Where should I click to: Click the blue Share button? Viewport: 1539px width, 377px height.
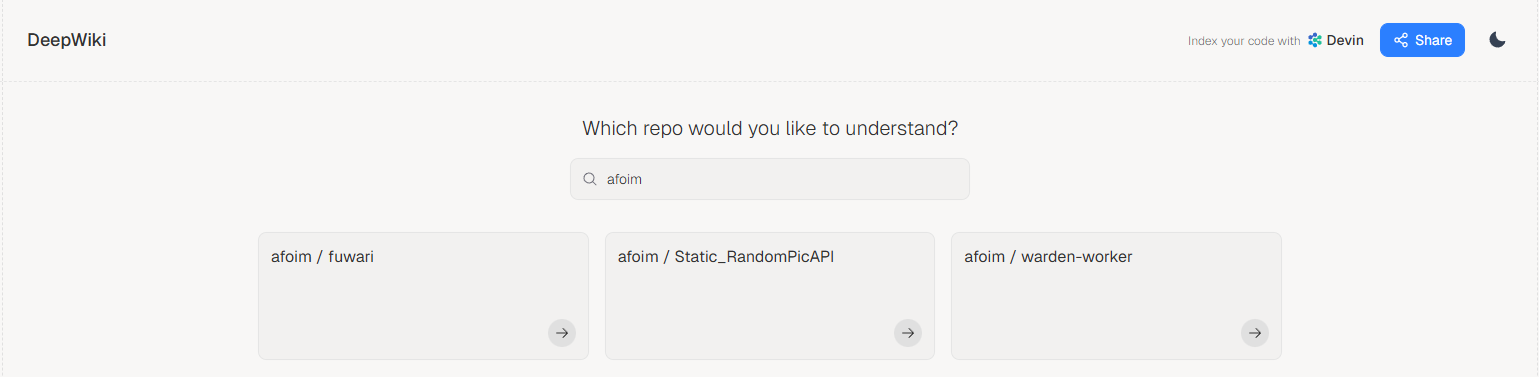(1422, 40)
